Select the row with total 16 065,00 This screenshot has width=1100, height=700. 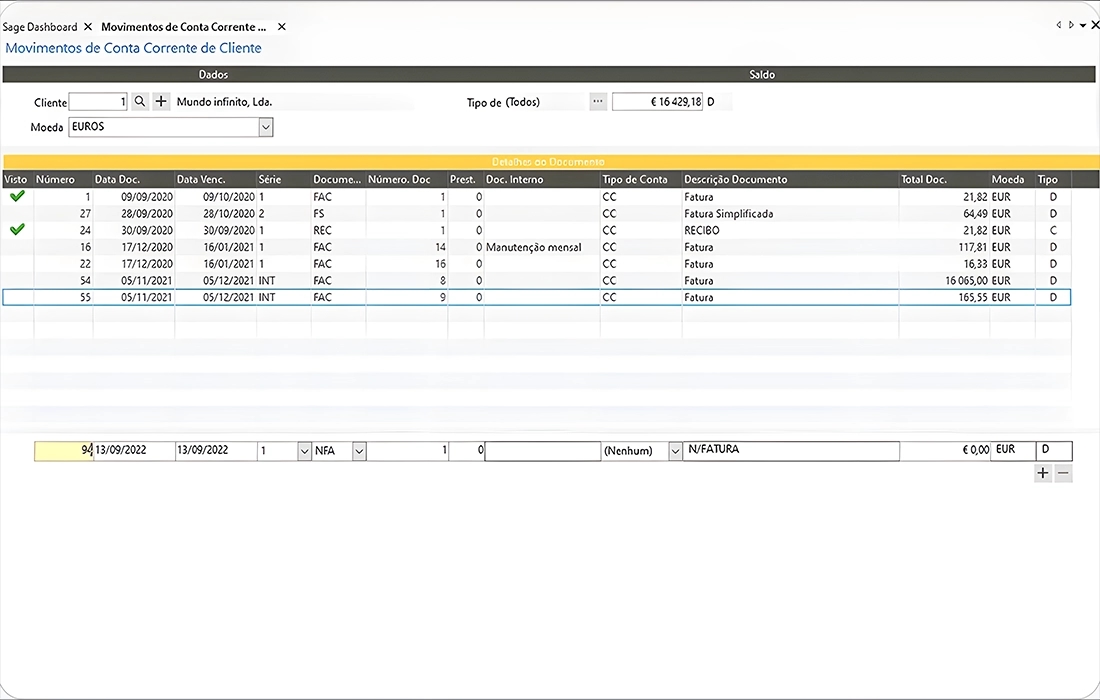click(537, 281)
